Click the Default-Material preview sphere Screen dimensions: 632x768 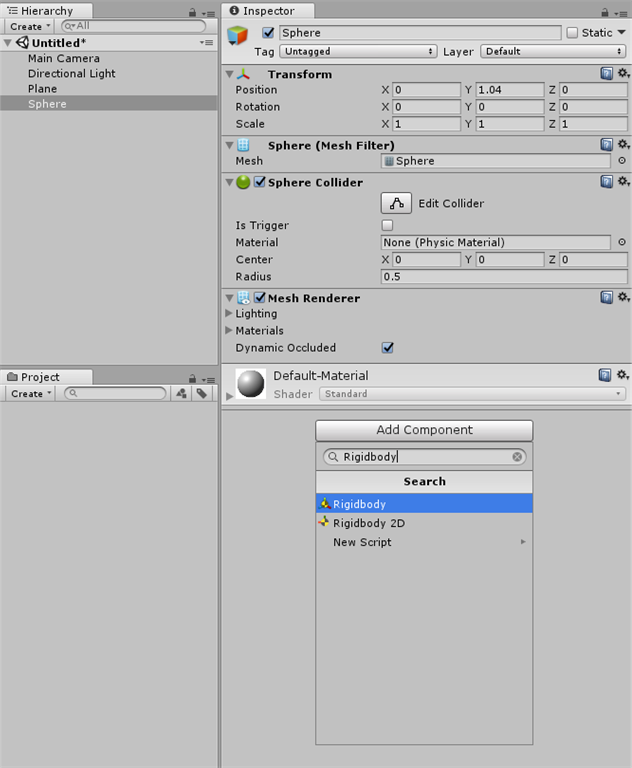(x=250, y=384)
